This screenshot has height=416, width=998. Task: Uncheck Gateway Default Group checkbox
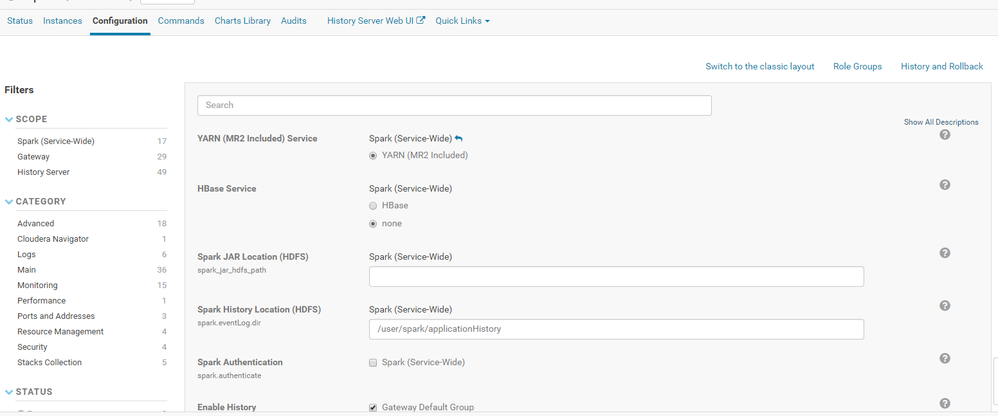click(x=373, y=407)
